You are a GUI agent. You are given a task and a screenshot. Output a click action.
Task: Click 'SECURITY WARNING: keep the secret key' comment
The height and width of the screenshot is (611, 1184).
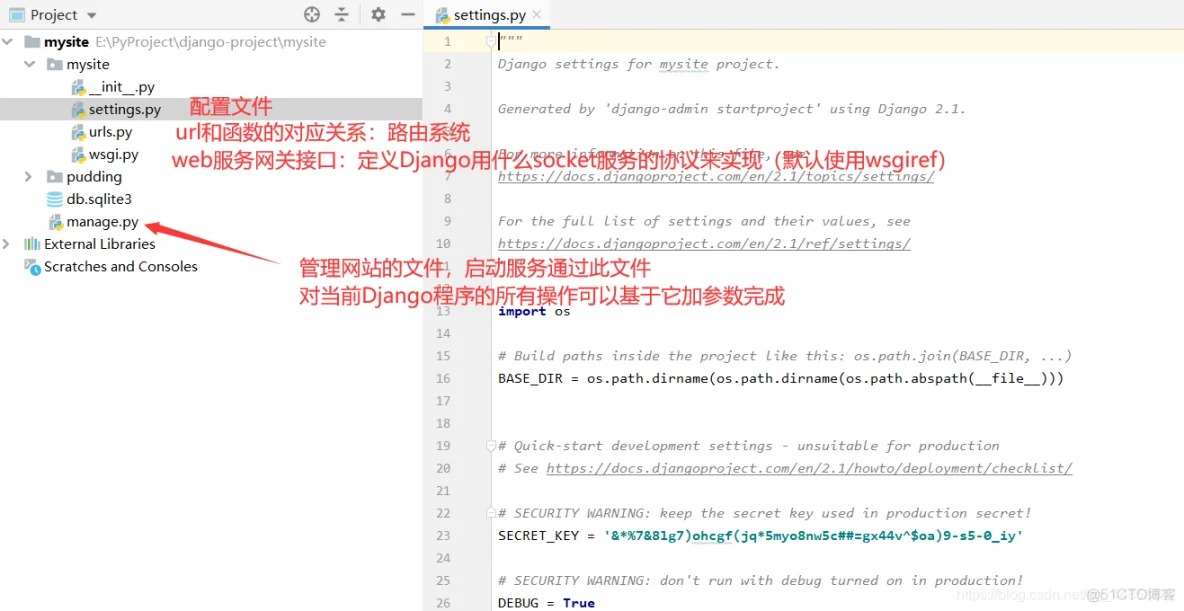(765, 513)
